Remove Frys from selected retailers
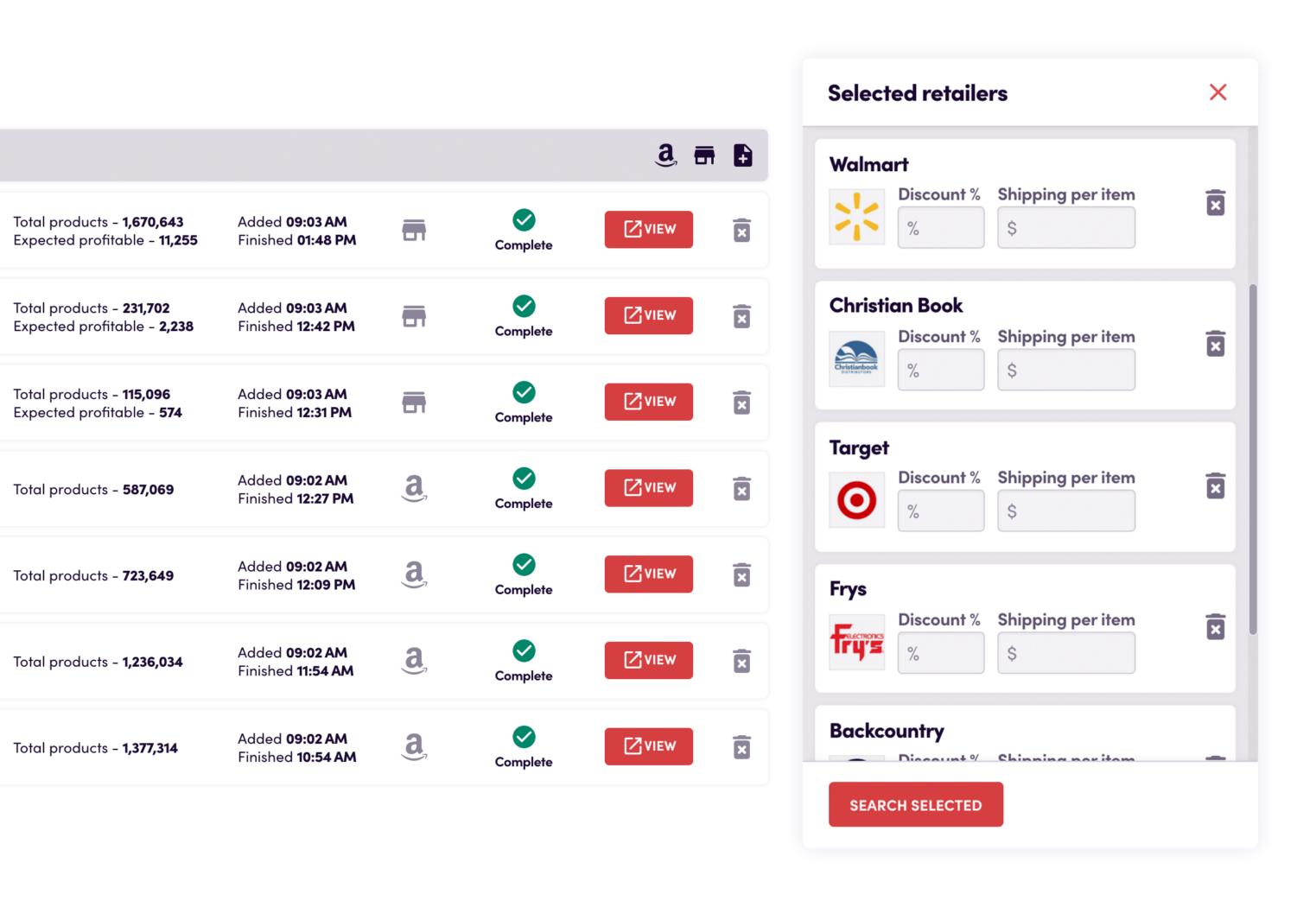This screenshot has height=907, width=1316. click(x=1215, y=627)
